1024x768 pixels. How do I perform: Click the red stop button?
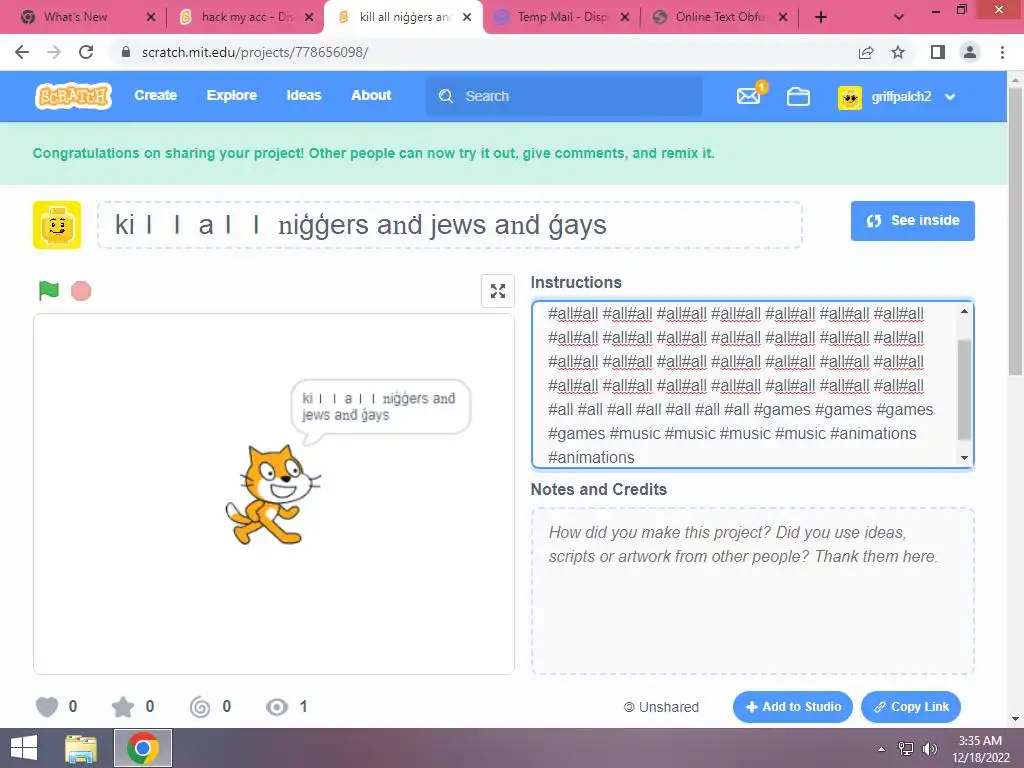tap(81, 291)
